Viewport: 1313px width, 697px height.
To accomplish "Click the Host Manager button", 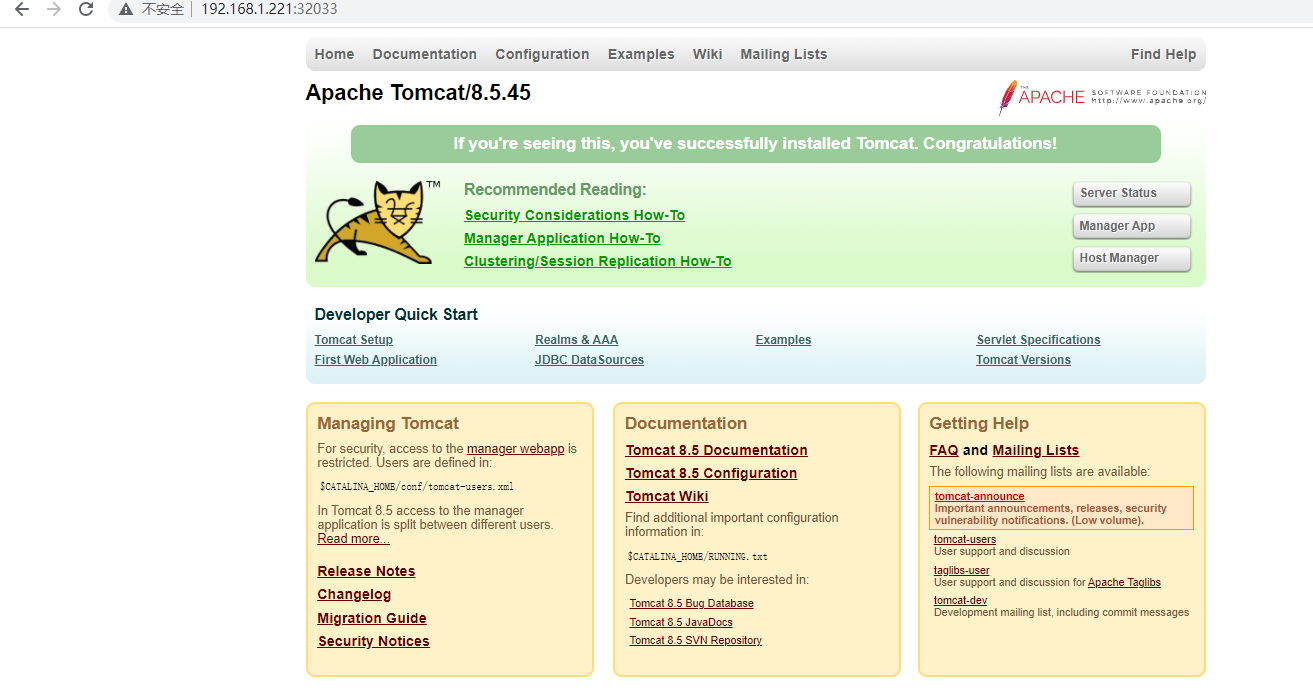I will coord(1132,258).
